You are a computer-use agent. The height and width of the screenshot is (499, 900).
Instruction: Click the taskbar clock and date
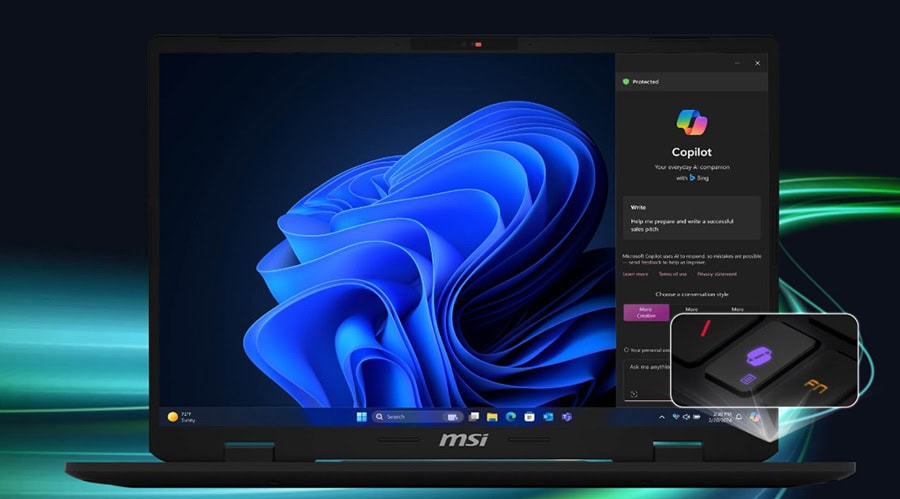(x=722, y=417)
